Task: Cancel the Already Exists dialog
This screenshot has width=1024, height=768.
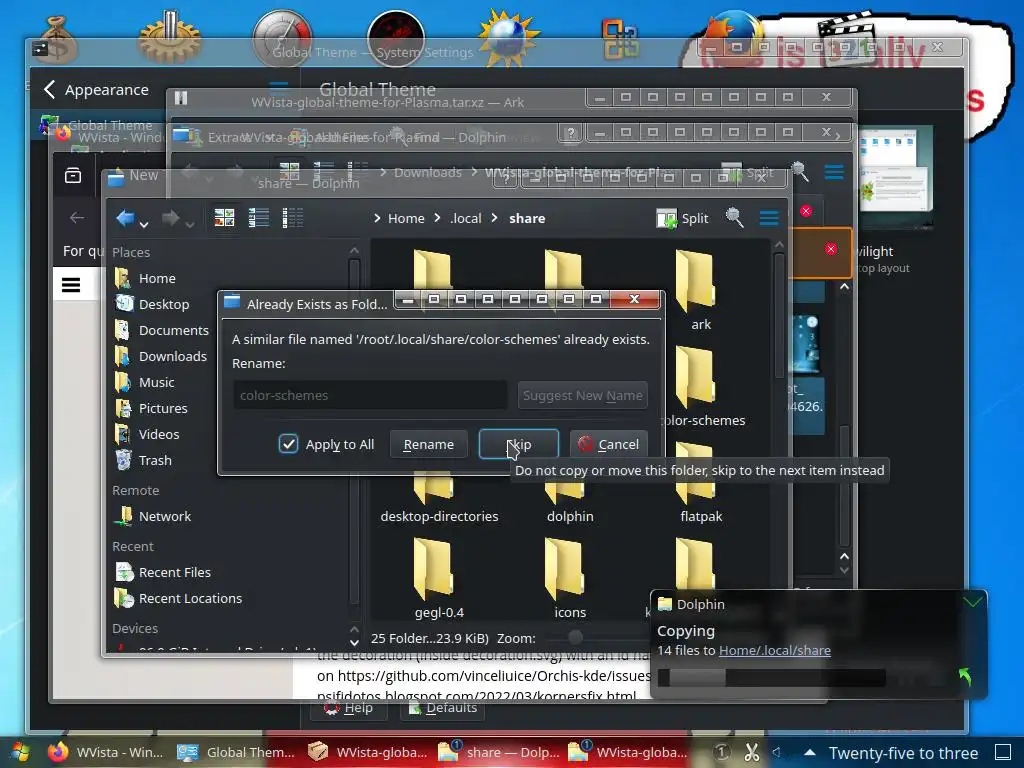Action: coord(609,444)
